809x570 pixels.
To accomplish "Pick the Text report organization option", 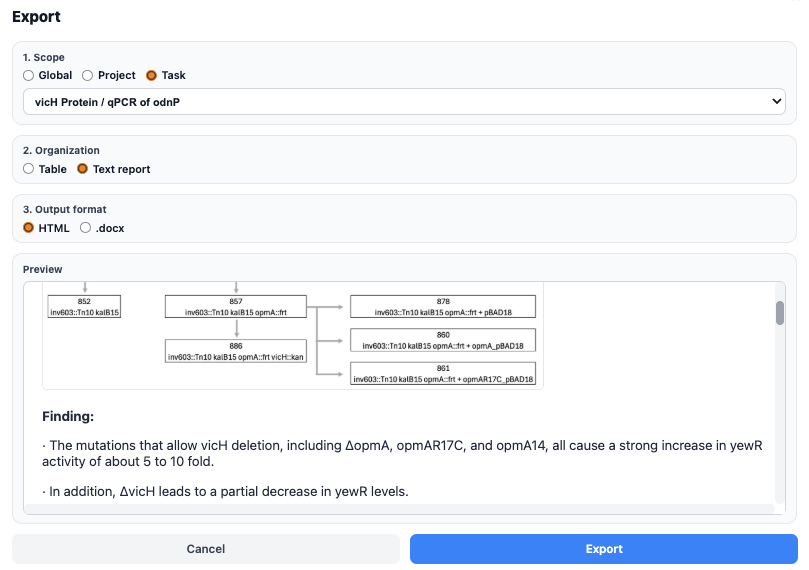I will [83, 169].
